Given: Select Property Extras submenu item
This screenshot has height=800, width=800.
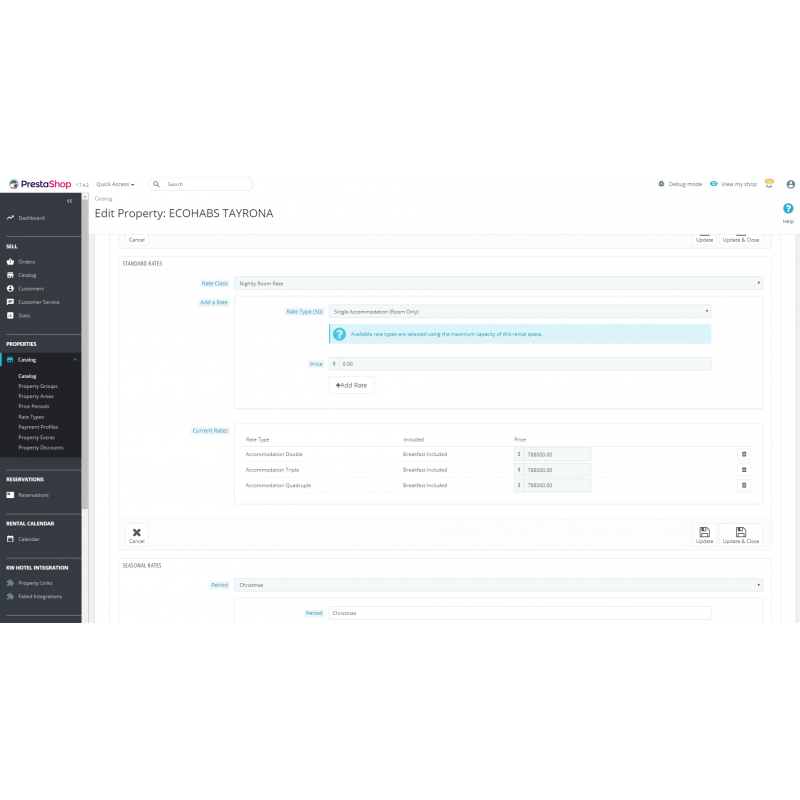Looking at the screenshot, I should click(36, 437).
